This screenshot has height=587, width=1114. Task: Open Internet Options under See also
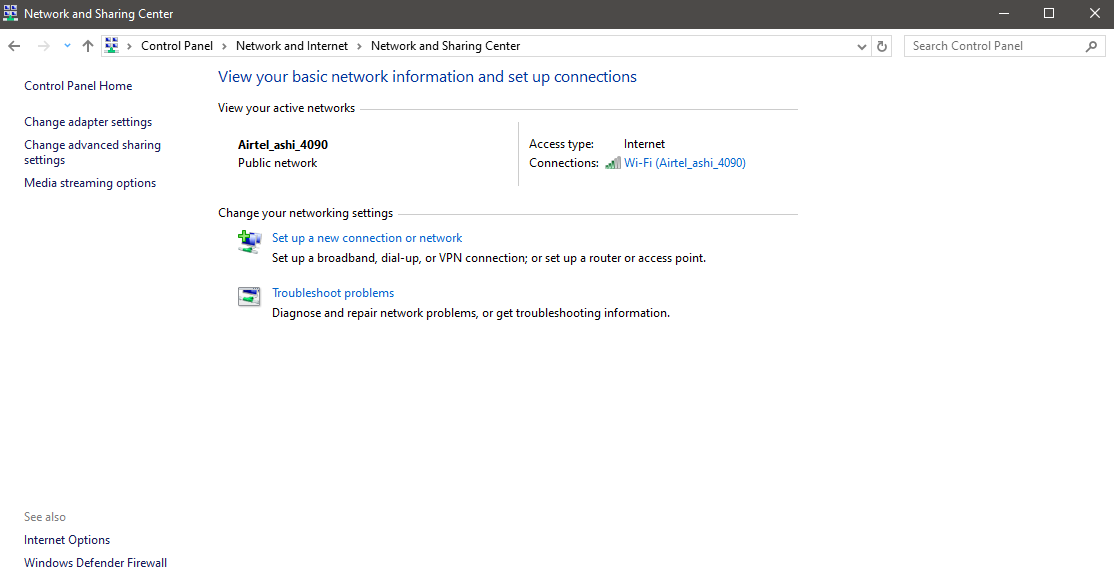tap(67, 540)
